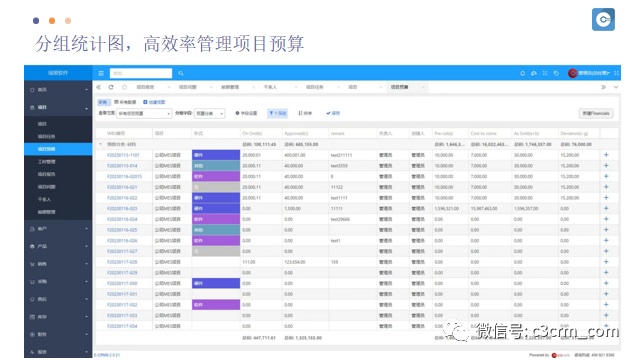Viewport: 640px width, 360px height.
Task: Click inside the top search input field
Action: (141, 73)
